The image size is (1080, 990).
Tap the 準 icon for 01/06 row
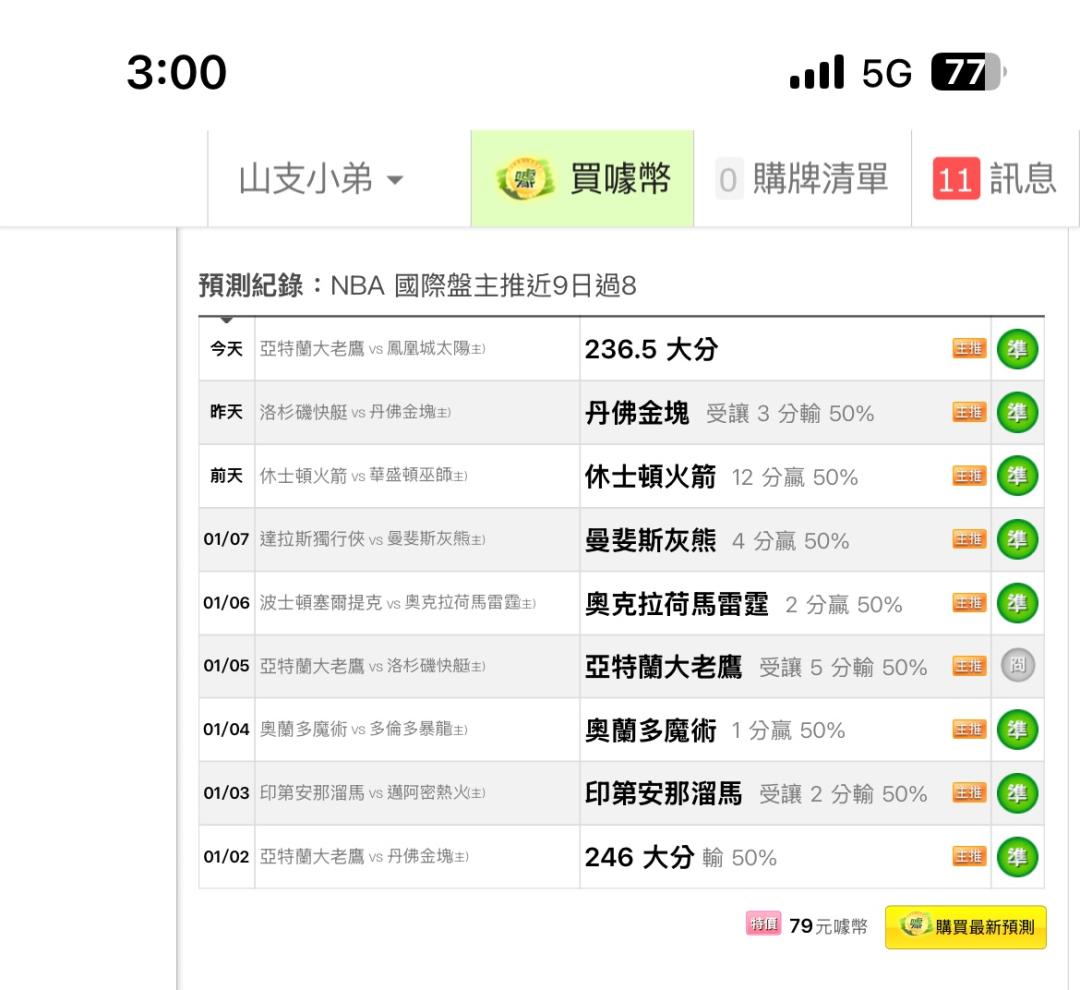(1017, 603)
